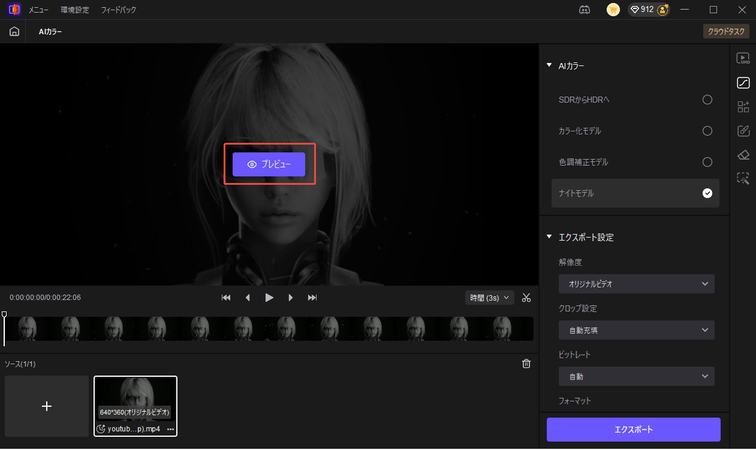The width and height of the screenshot is (756, 450).
Task: Open the 解像度 dropdown
Action: pyautogui.click(x=636, y=284)
